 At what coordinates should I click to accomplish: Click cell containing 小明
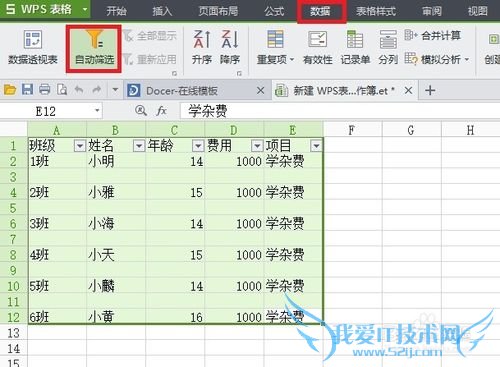point(116,161)
